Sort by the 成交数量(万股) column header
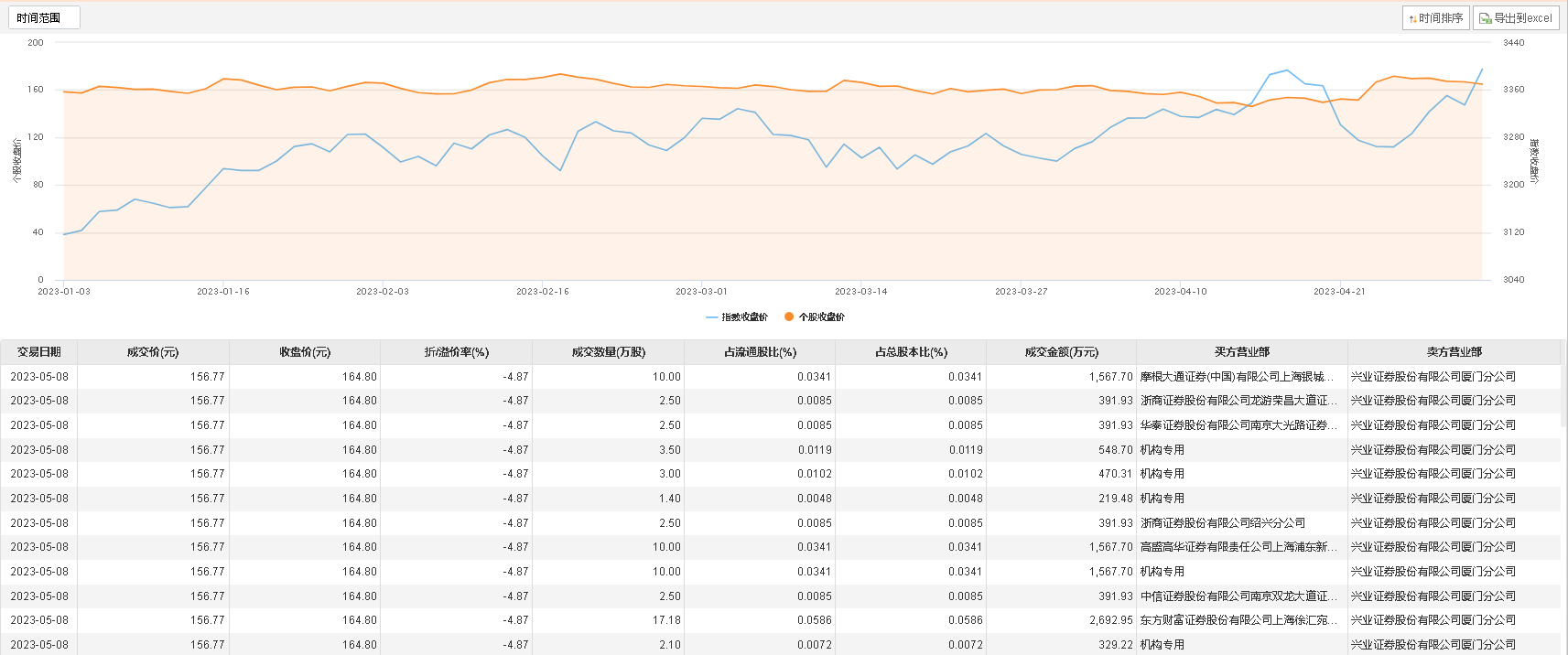This screenshot has height=655, width=1568. 608,352
